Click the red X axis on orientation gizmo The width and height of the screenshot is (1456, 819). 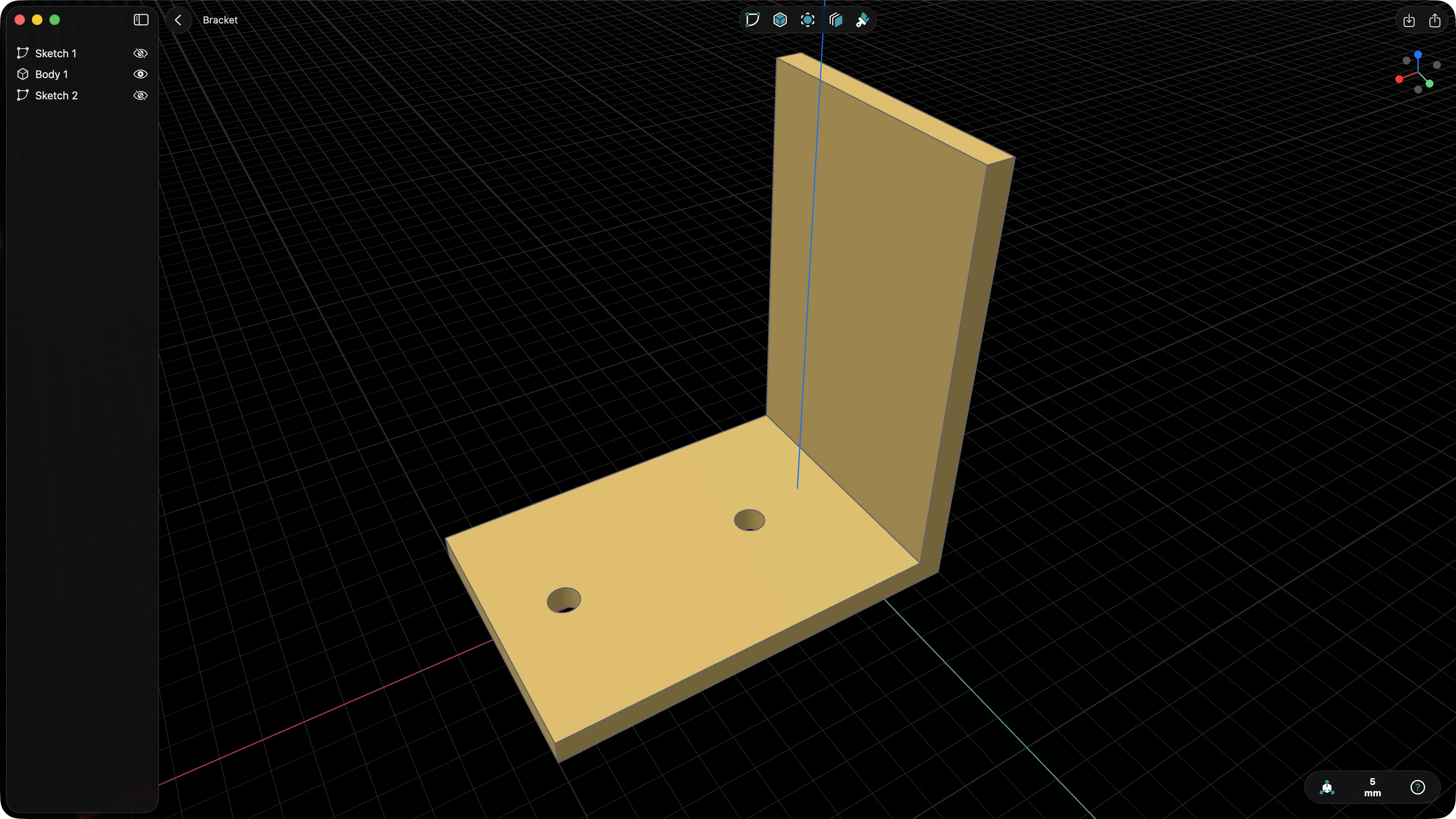(x=1399, y=79)
